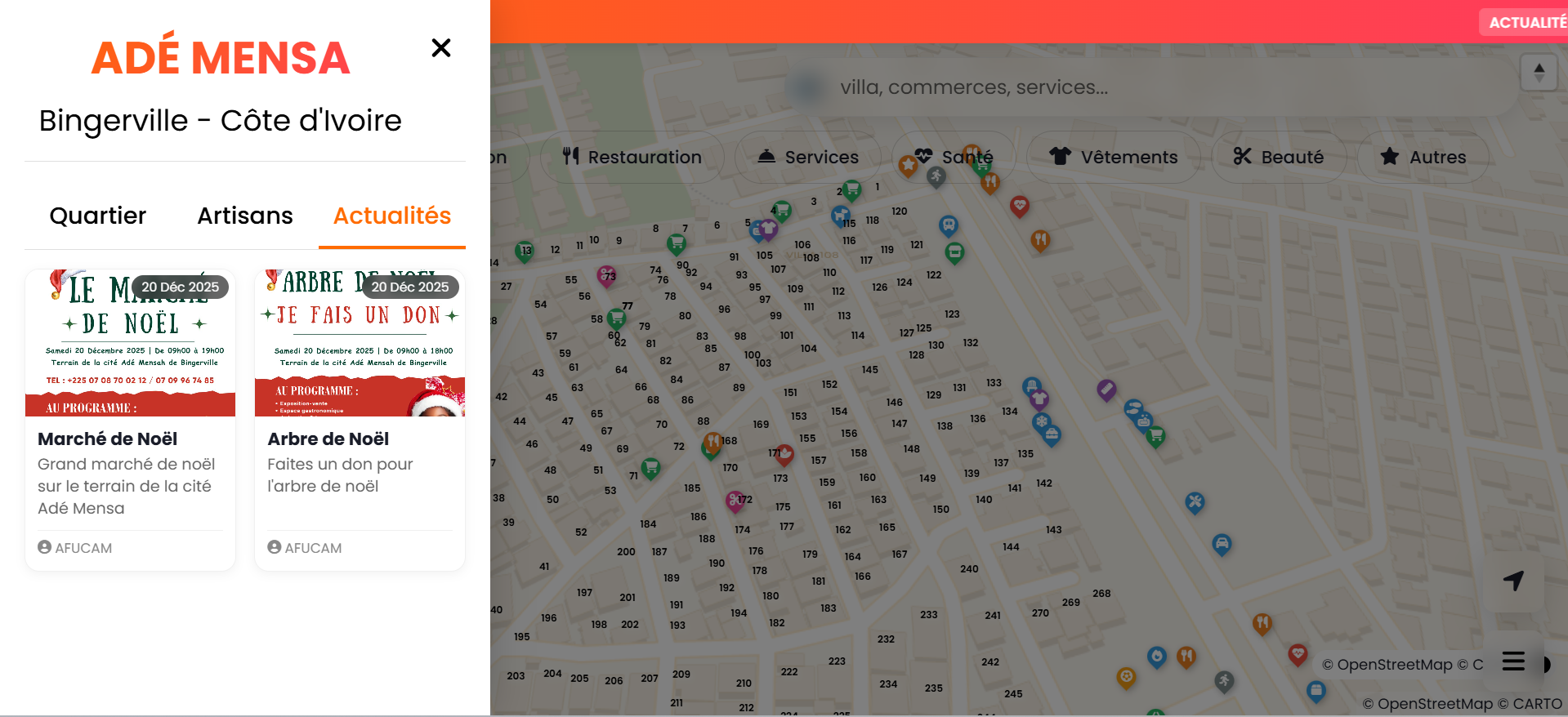Filter map by Restauration category
Viewport: 1568px width, 717px height.
(632, 157)
